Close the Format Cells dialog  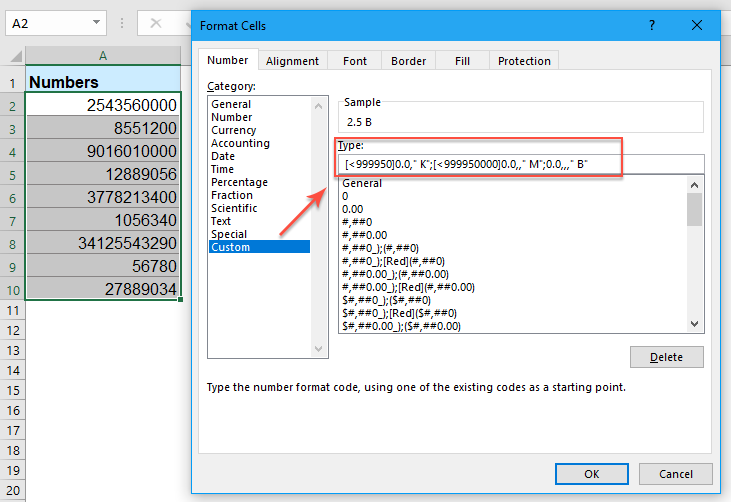click(697, 25)
